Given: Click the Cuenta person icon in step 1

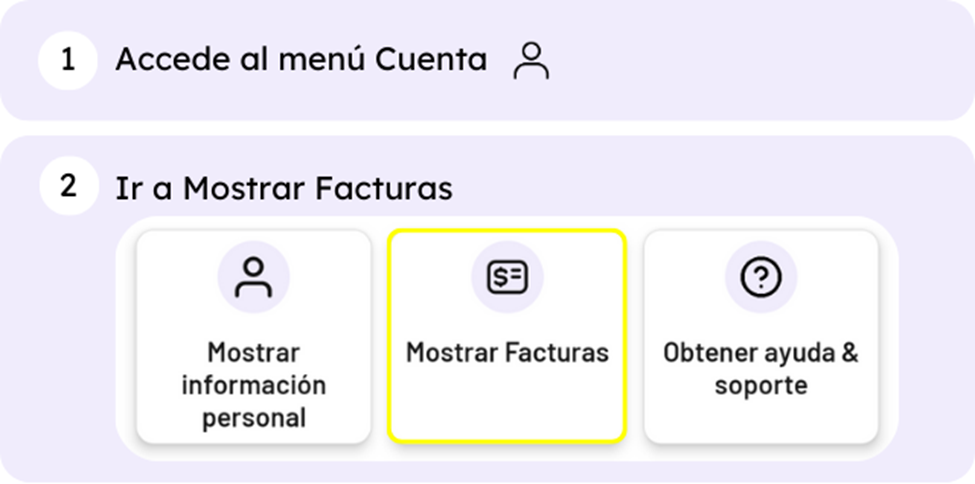Looking at the screenshot, I should coord(531,61).
